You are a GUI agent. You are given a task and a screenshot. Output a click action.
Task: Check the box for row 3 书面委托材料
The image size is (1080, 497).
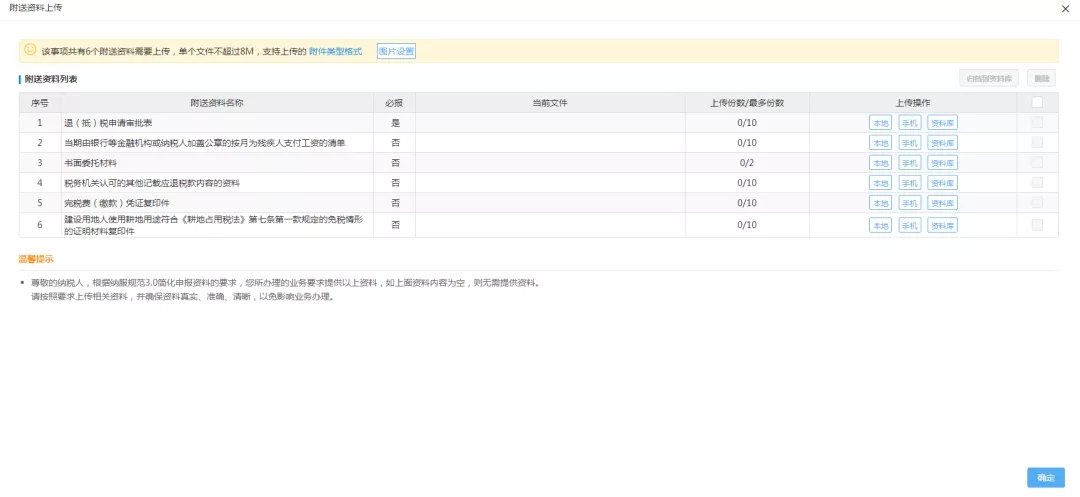tap(1037, 162)
